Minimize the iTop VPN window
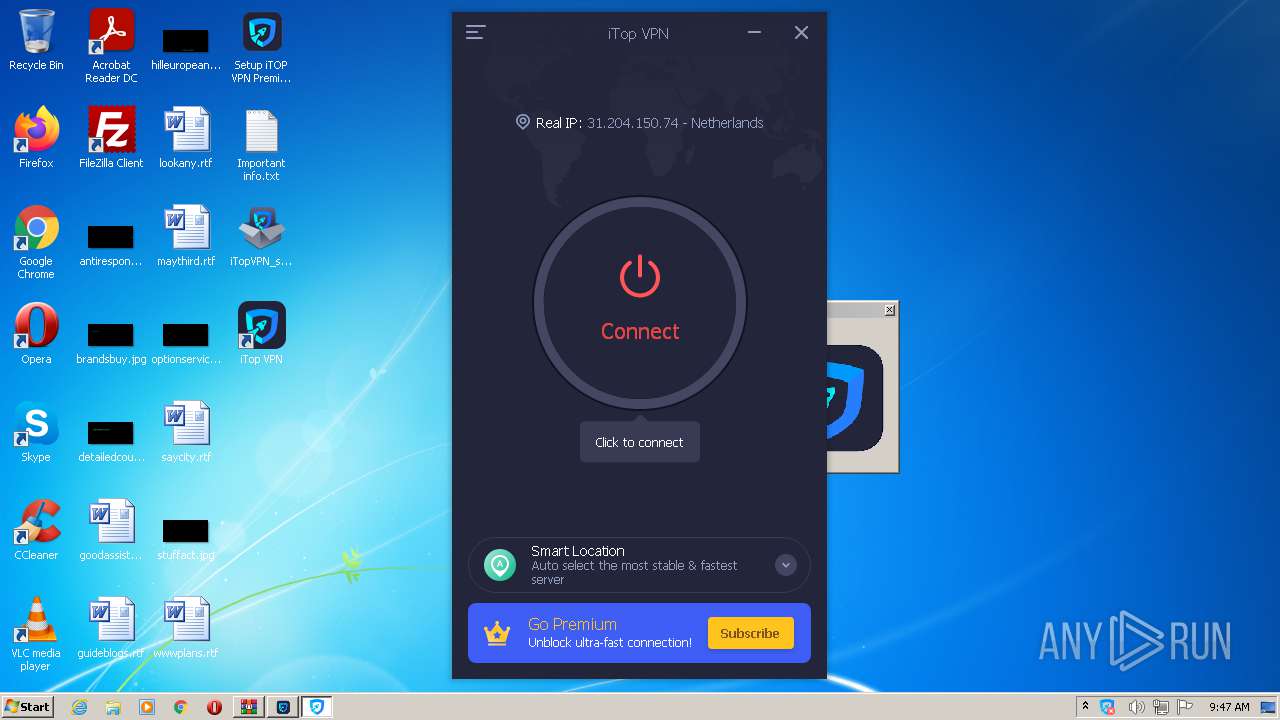 click(x=755, y=33)
